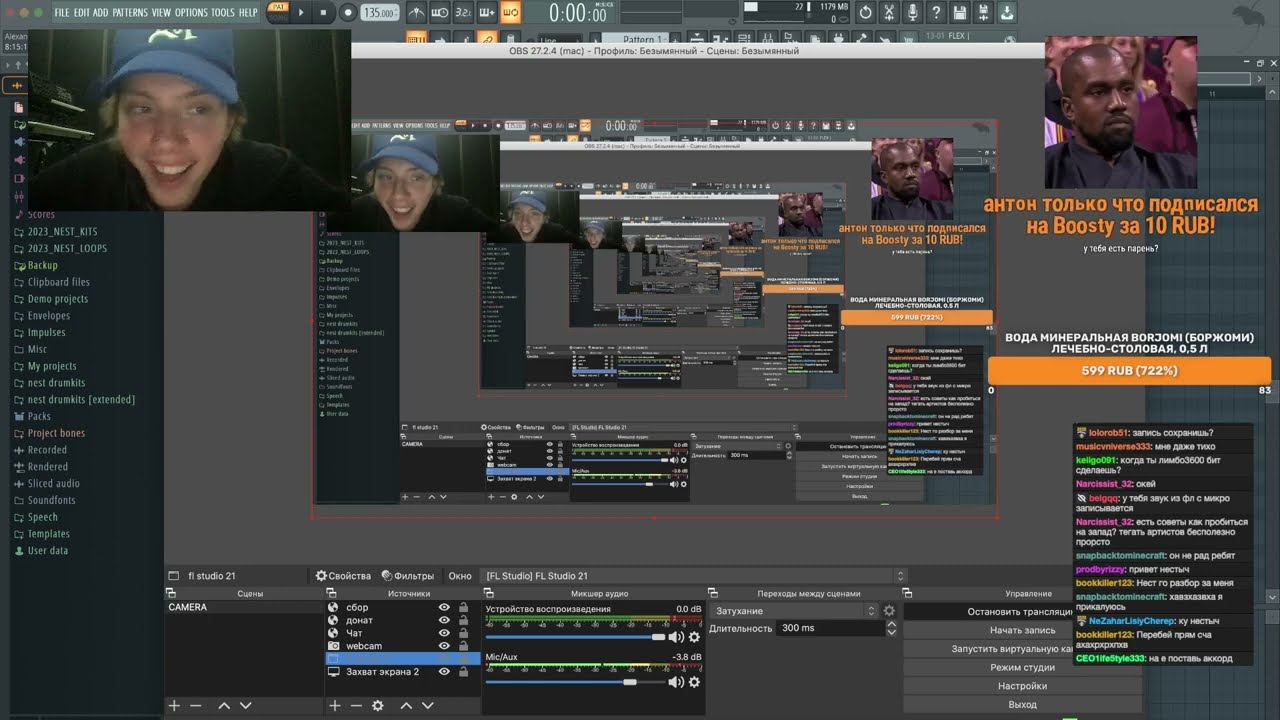The height and width of the screenshot is (720, 1280).
Task: Toggle the lock for донат source
Action: tap(463, 620)
